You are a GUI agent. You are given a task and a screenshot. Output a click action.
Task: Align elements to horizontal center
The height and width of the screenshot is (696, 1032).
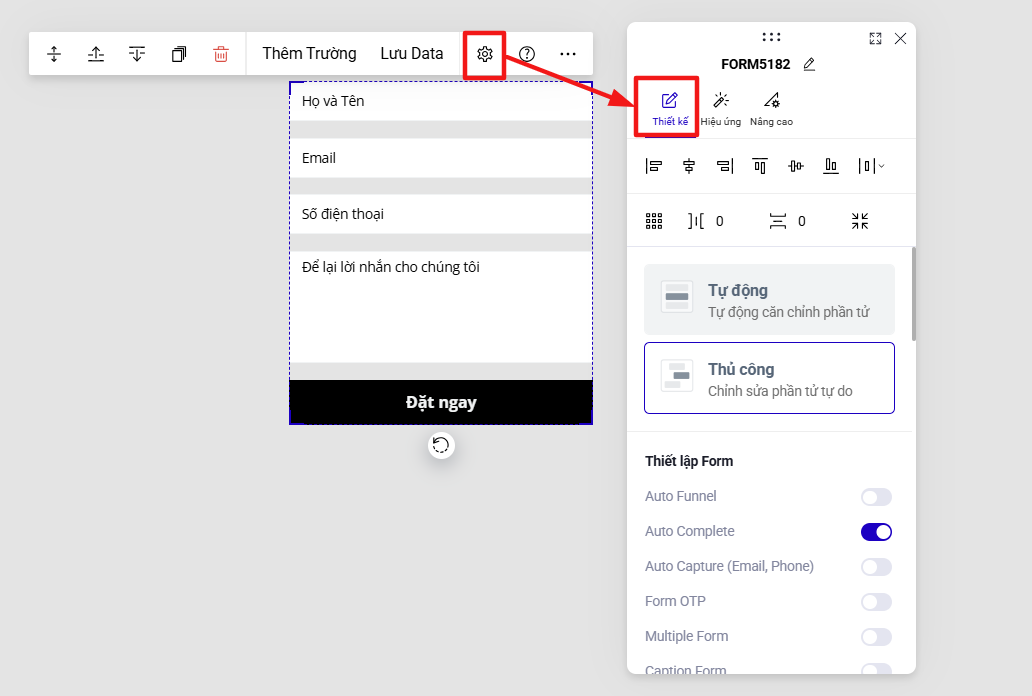pos(689,166)
